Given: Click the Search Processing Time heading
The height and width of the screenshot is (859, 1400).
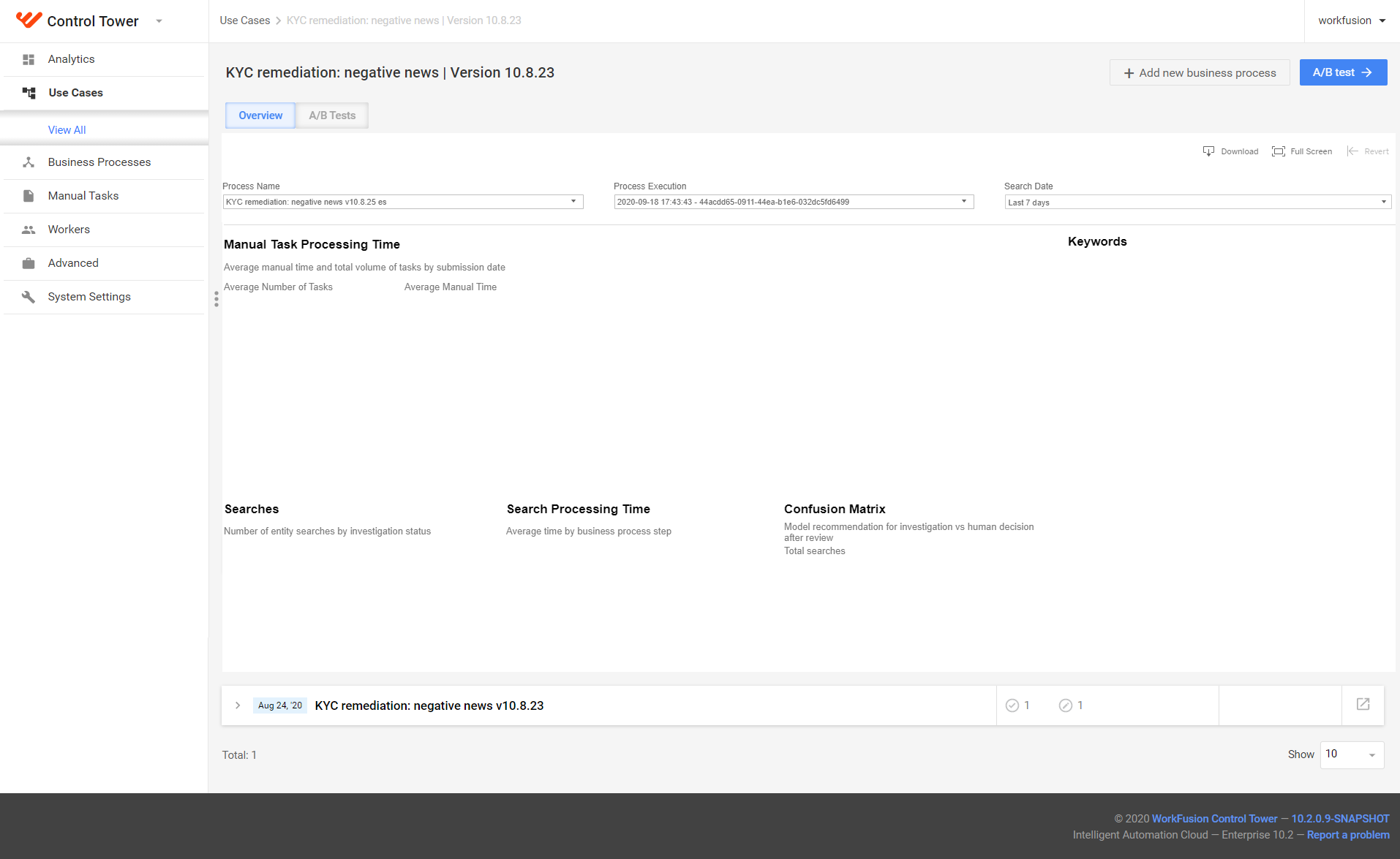Looking at the screenshot, I should 579,509.
